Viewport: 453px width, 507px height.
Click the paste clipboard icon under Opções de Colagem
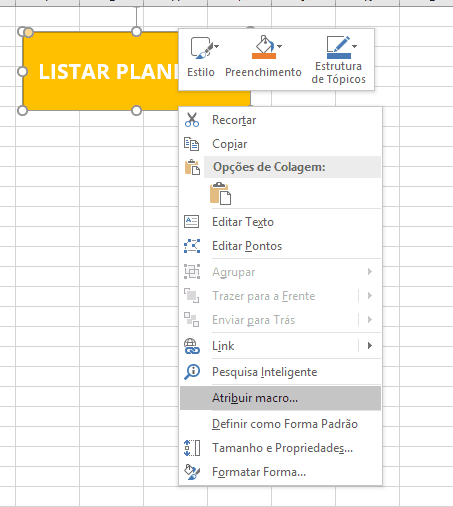[x=220, y=193]
